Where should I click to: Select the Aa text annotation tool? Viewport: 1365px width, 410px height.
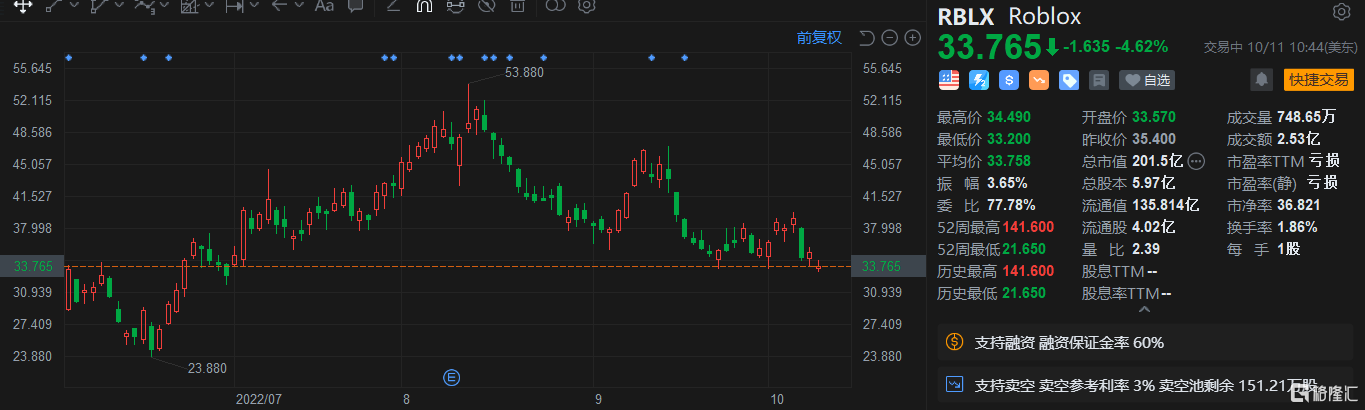tap(324, 6)
